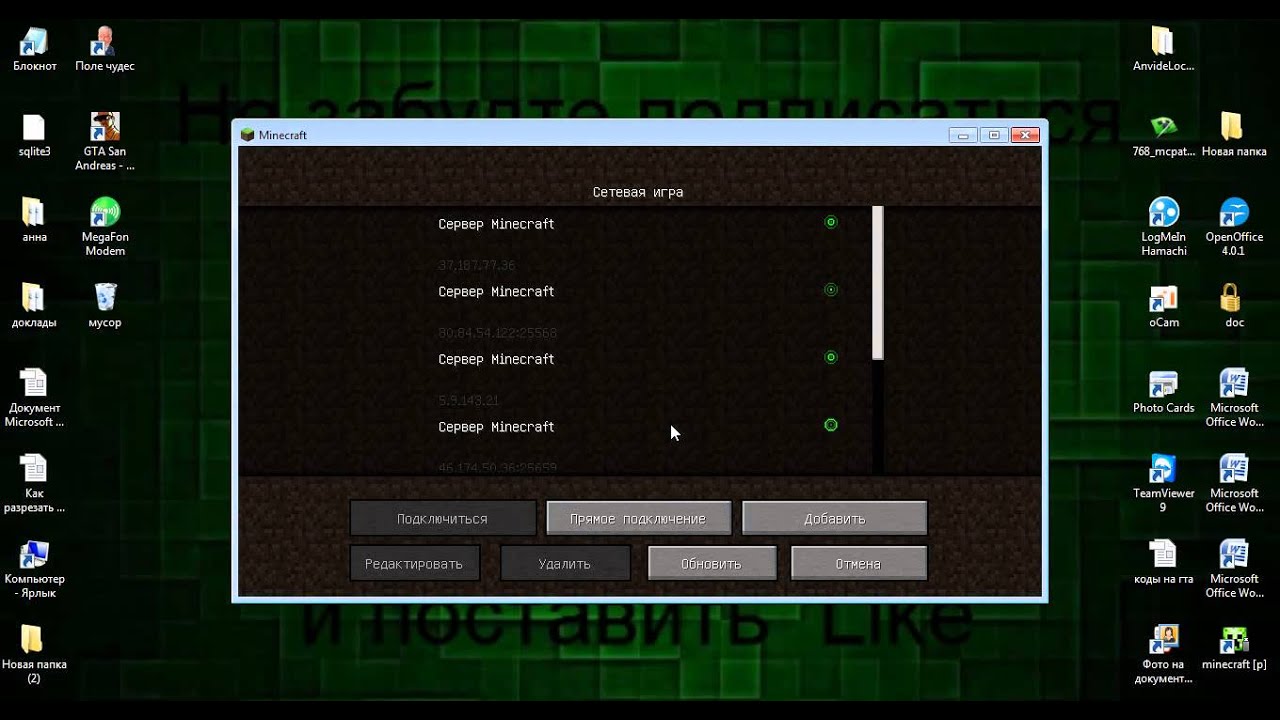Click the Редактировать button
Viewport: 1280px width, 720px height.
click(x=414, y=563)
